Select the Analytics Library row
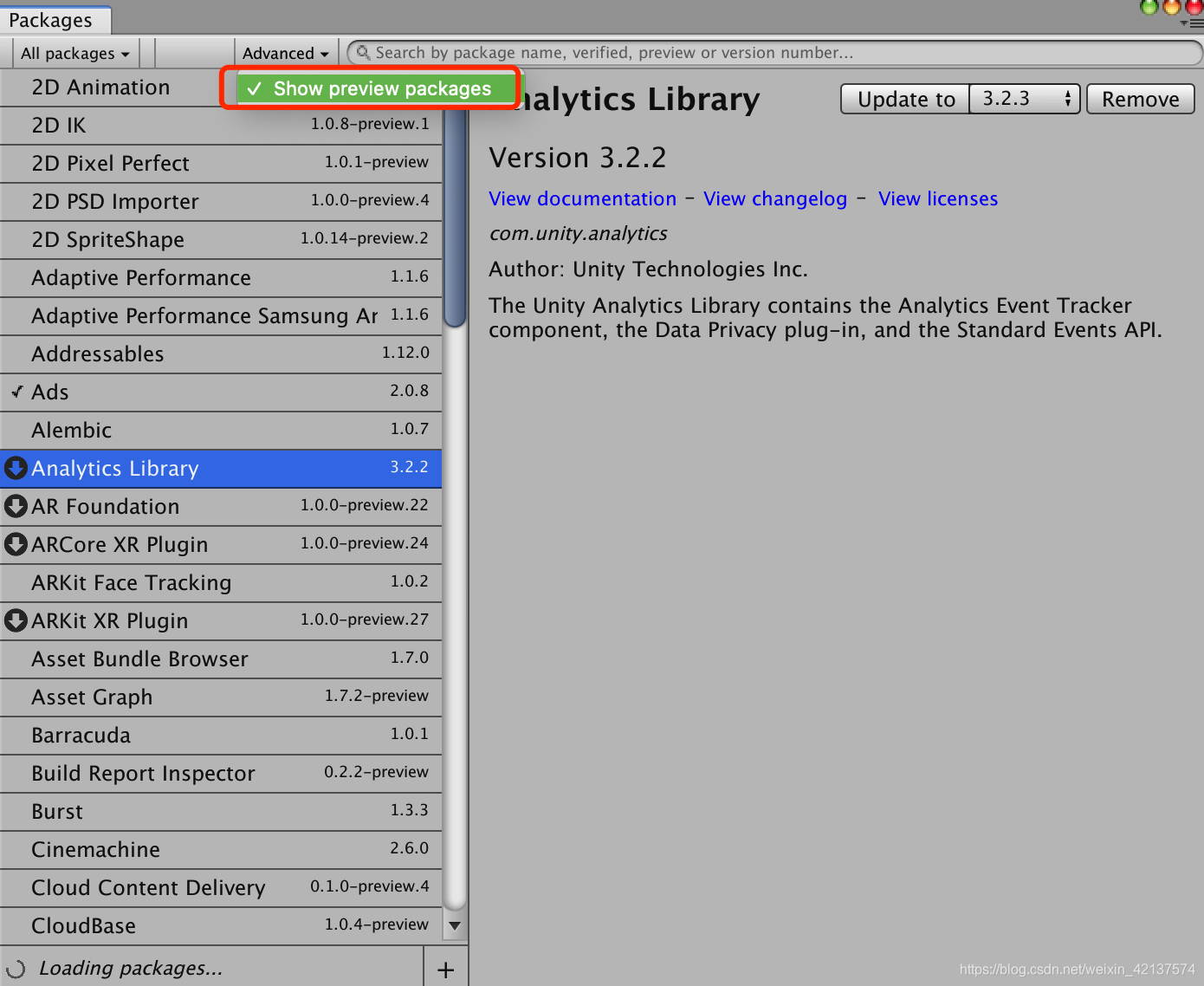Image resolution: width=1204 pixels, height=986 pixels. tap(221, 469)
